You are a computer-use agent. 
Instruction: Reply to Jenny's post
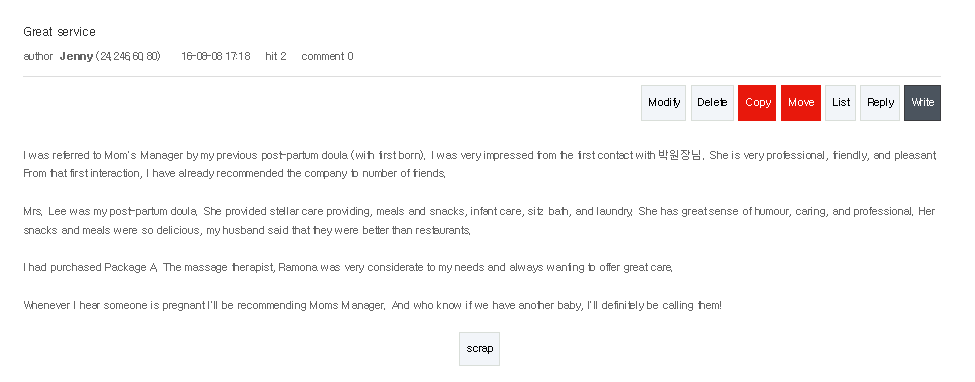tap(880, 103)
